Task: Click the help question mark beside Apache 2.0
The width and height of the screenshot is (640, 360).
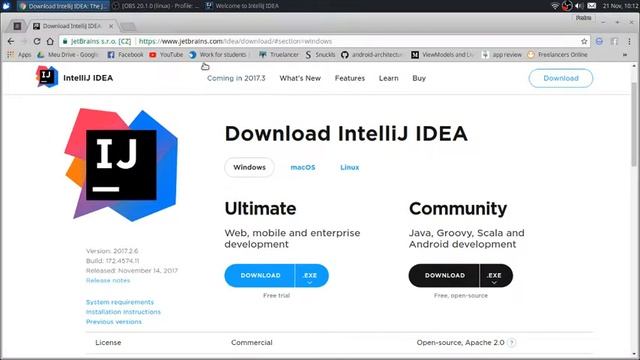Action: tap(511, 342)
